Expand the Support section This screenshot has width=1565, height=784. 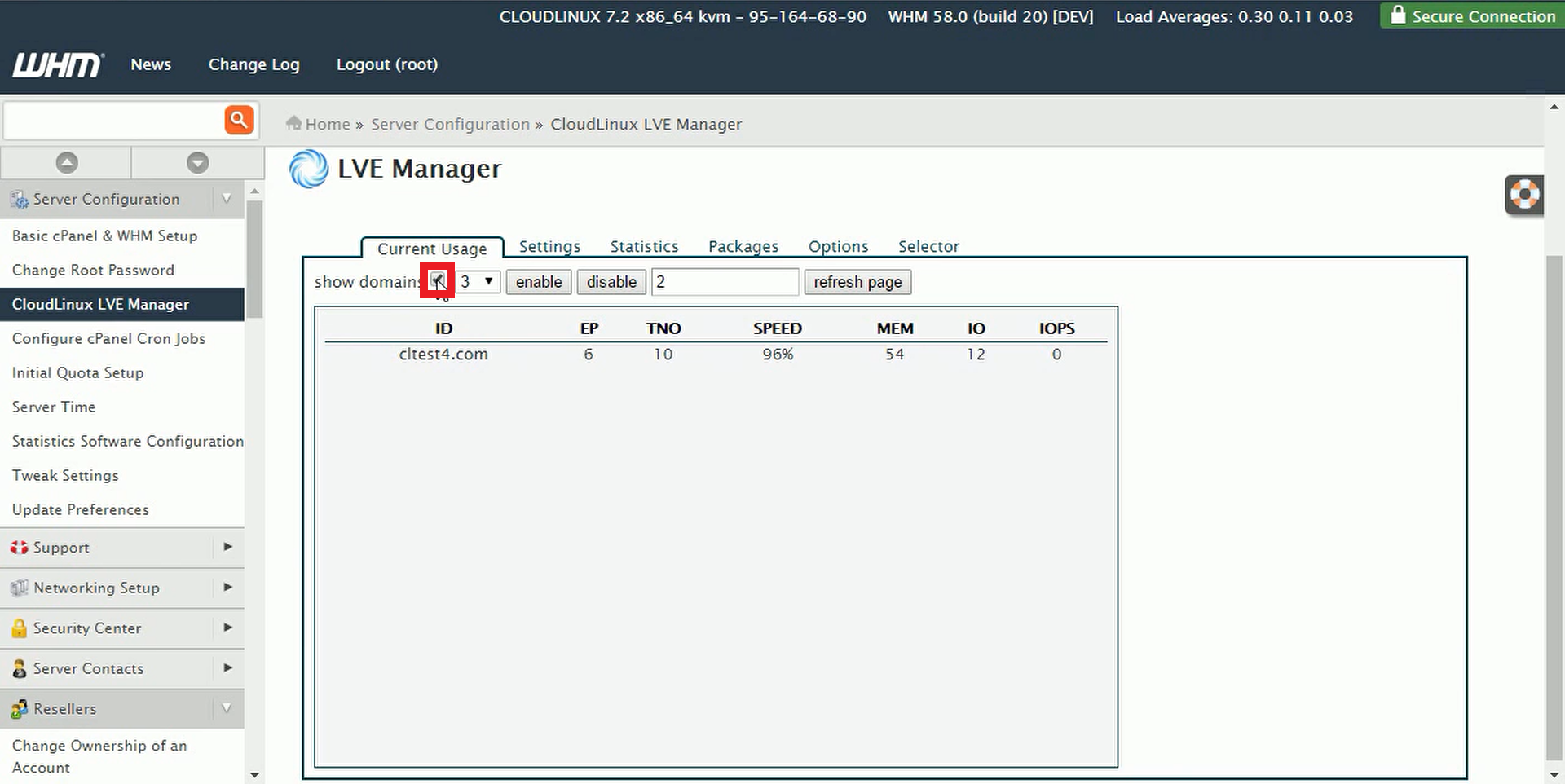(x=227, y=547)
